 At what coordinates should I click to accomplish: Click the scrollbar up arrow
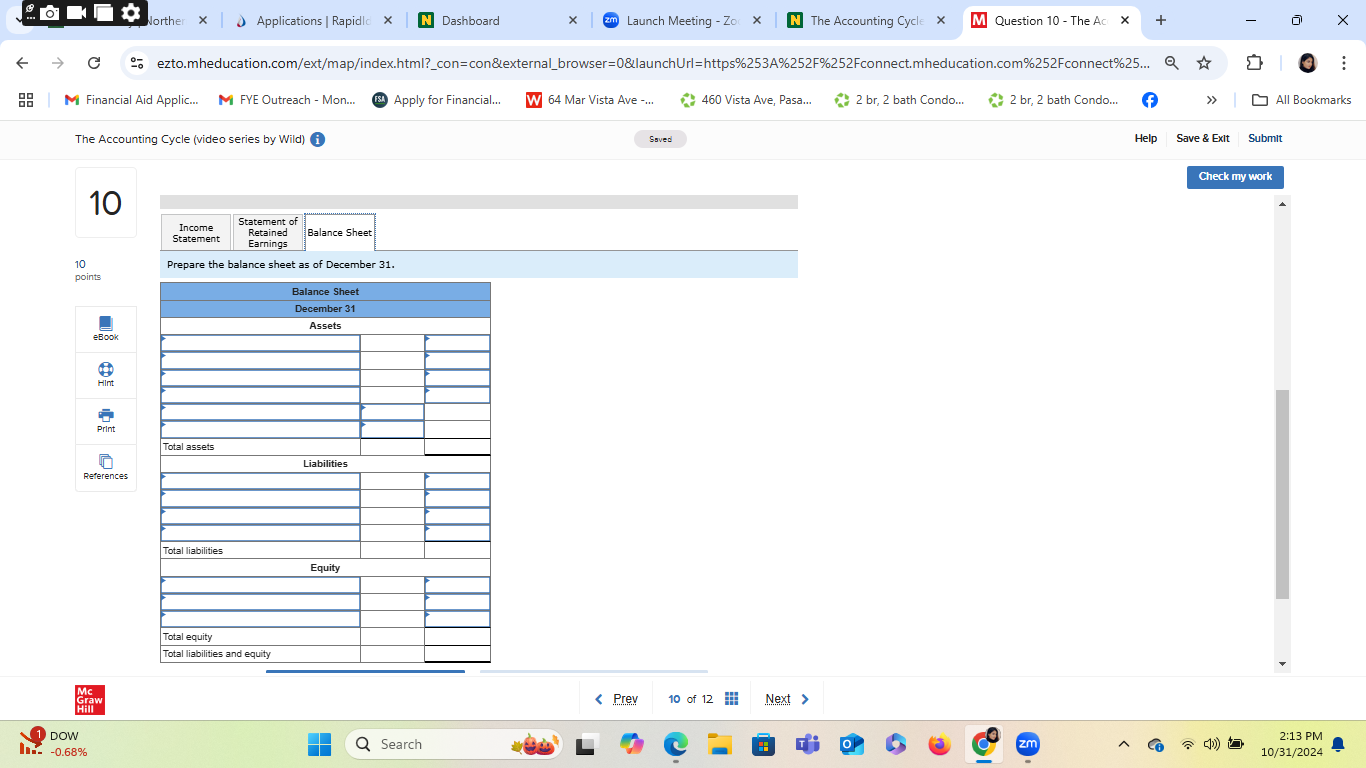1283,203
